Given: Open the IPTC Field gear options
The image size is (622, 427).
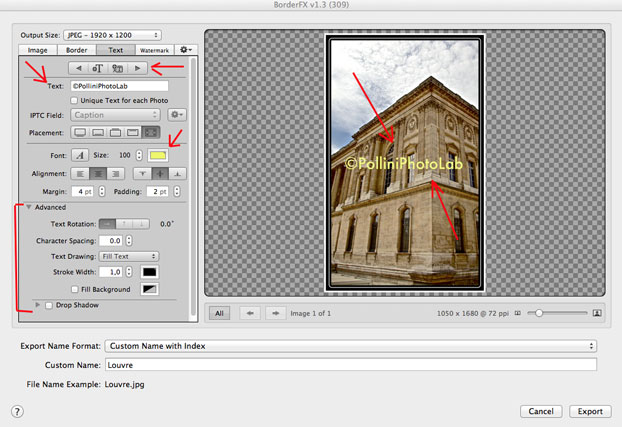Looking at the screenshot, I should [177, 115].
